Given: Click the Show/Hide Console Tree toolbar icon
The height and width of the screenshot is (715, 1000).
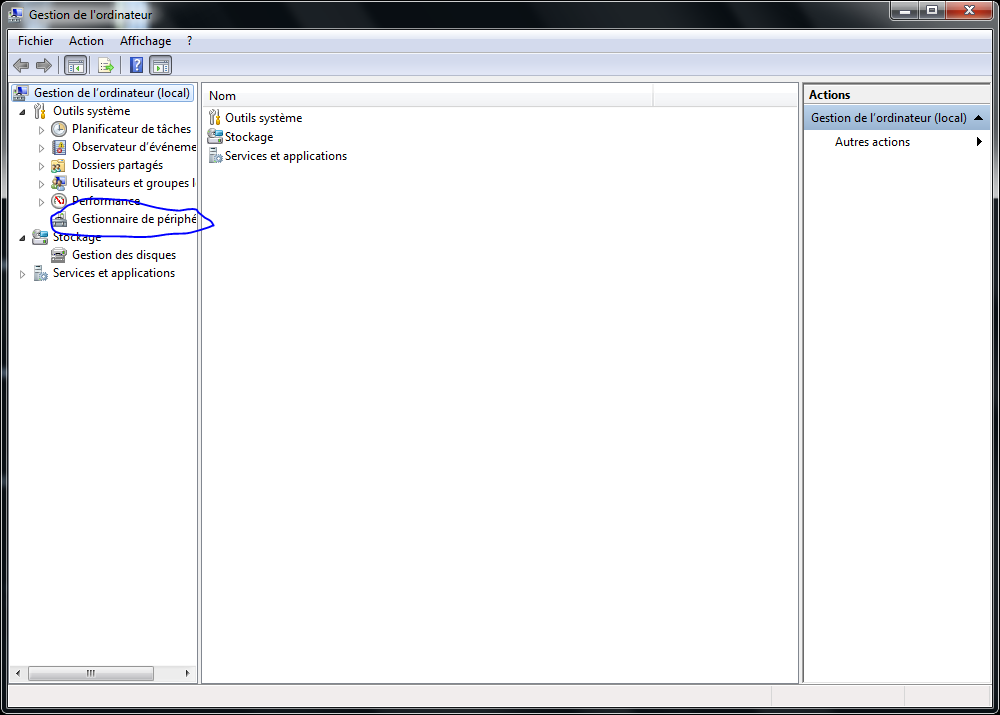Looking at the screenshot, I should [75, 65].
